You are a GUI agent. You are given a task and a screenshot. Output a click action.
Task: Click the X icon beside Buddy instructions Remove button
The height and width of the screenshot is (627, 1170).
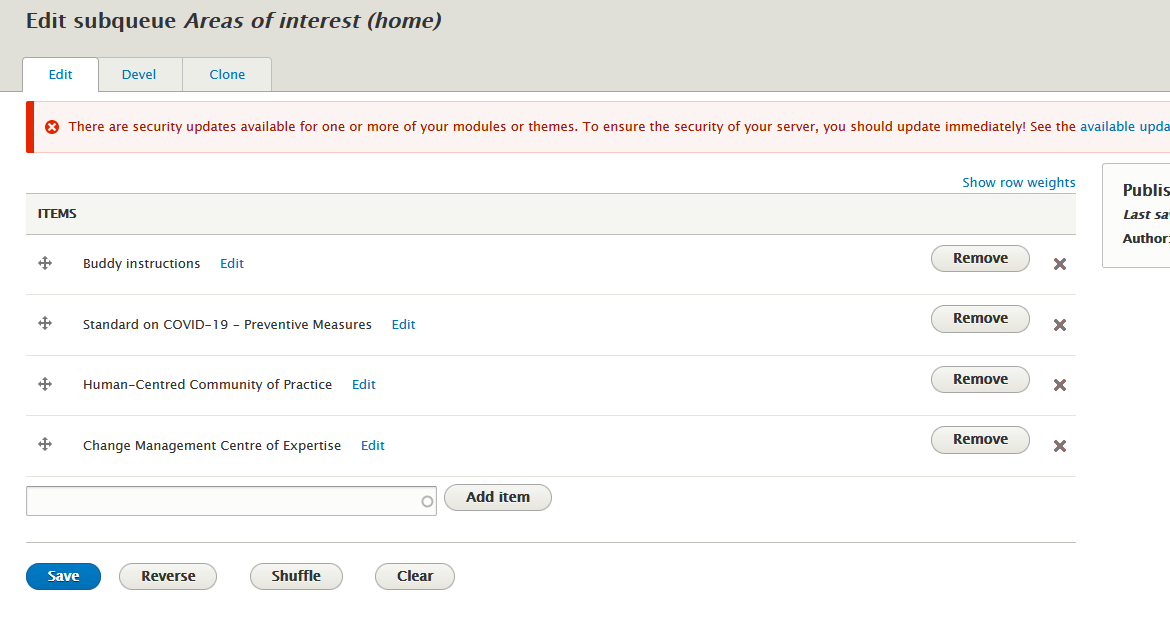[x=1059, y=263]
